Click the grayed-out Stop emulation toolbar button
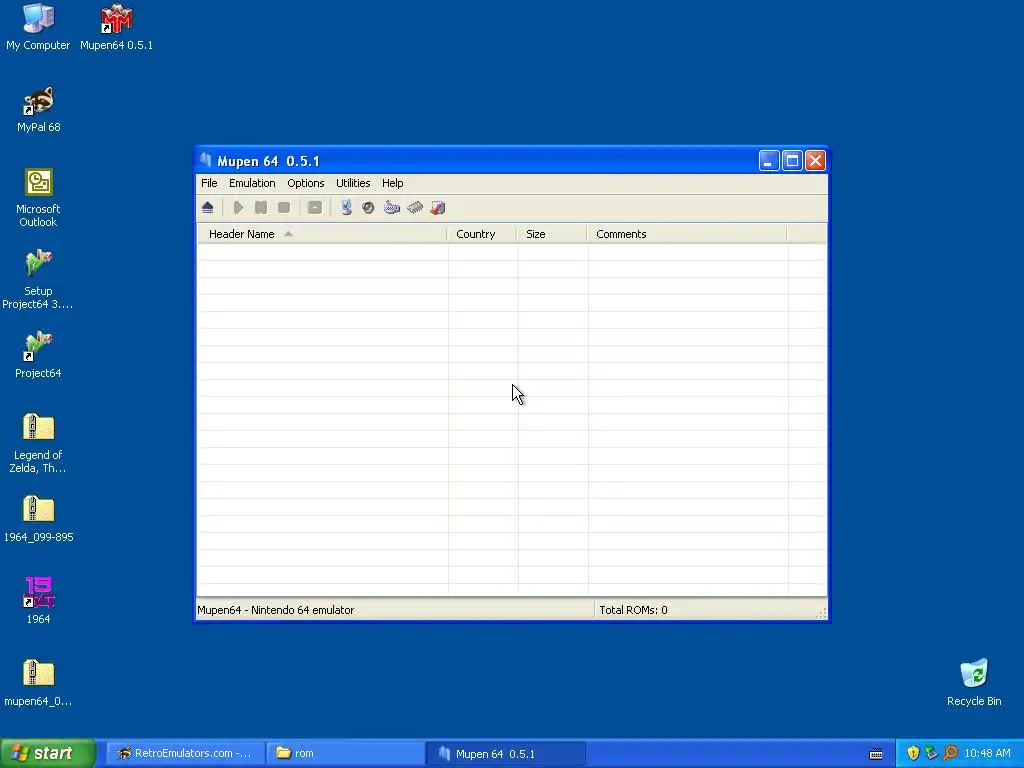Image resolution: width=1024 pixels, height=768 pixels. click(x=283, y=208)
